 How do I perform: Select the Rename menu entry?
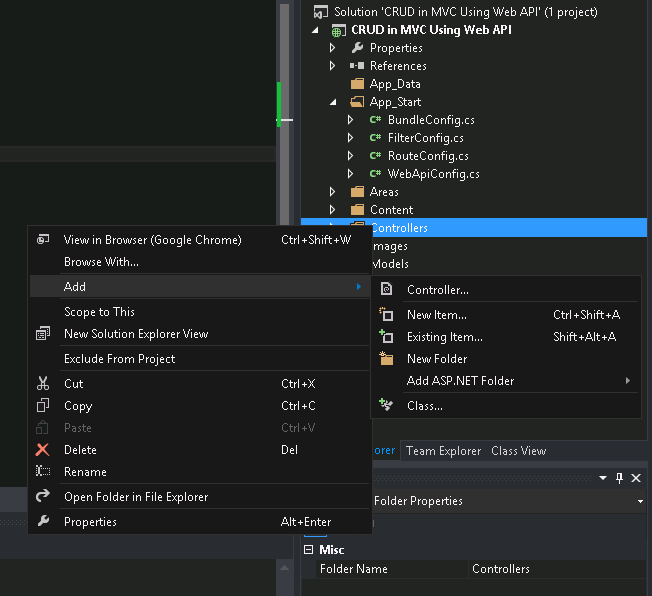pos(200,472)
